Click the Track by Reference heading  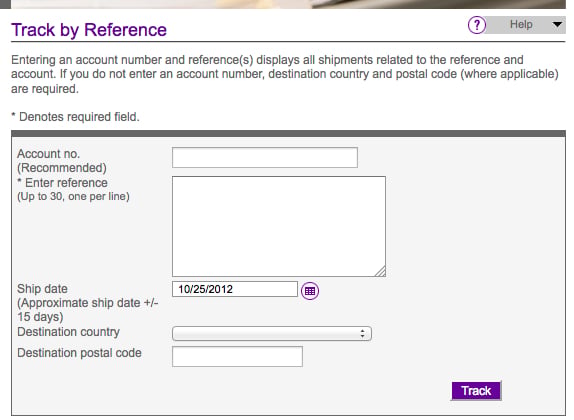pos(89,30)
